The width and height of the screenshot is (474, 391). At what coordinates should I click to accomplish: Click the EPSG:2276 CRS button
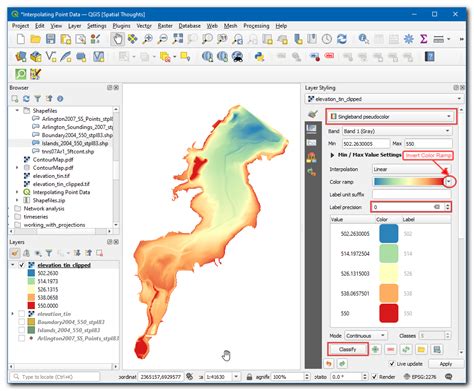[x=421, y=377]
